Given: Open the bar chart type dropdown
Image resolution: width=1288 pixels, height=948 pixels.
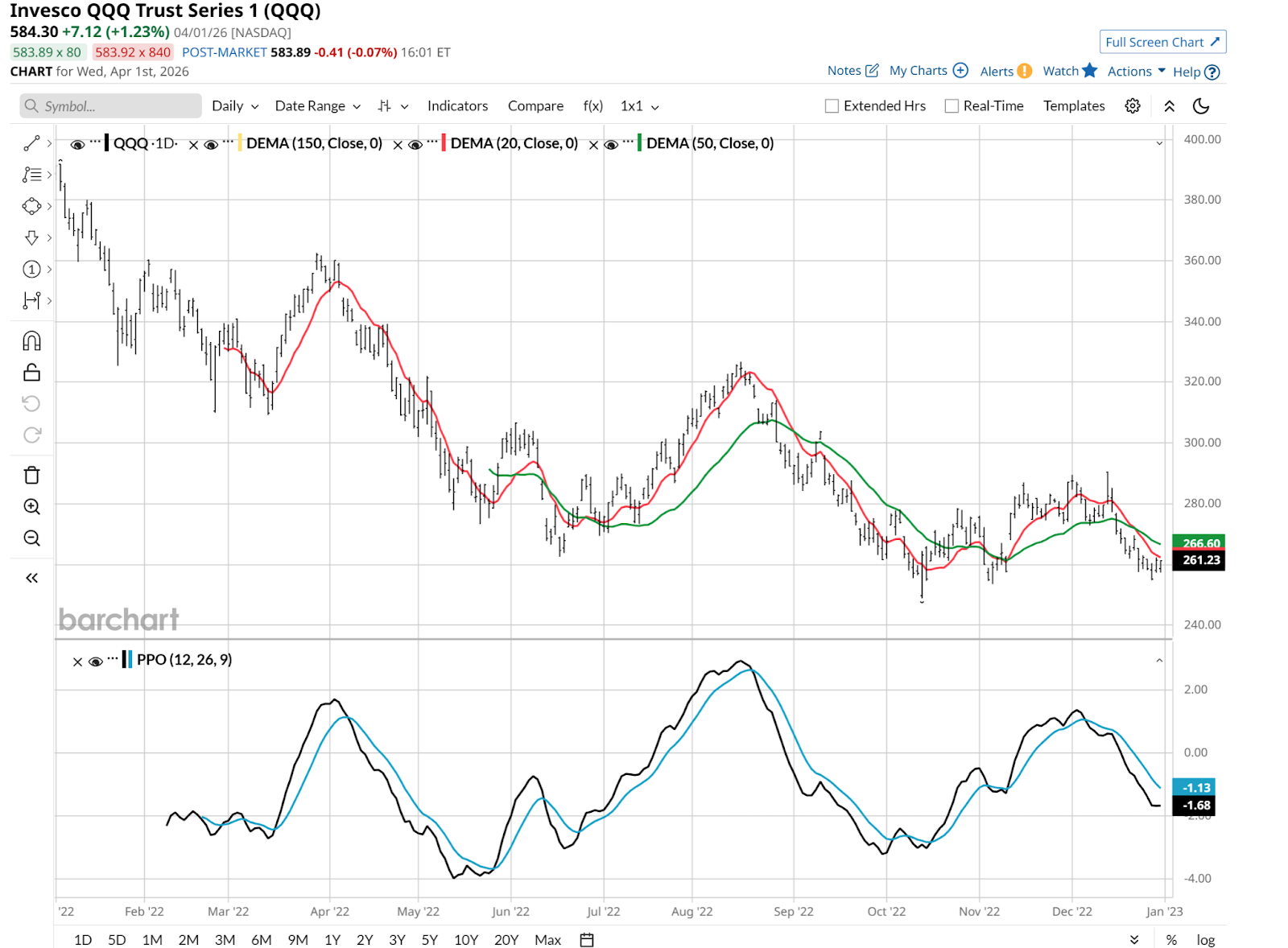Looking at the screenshot, I should tap(393, 106).
